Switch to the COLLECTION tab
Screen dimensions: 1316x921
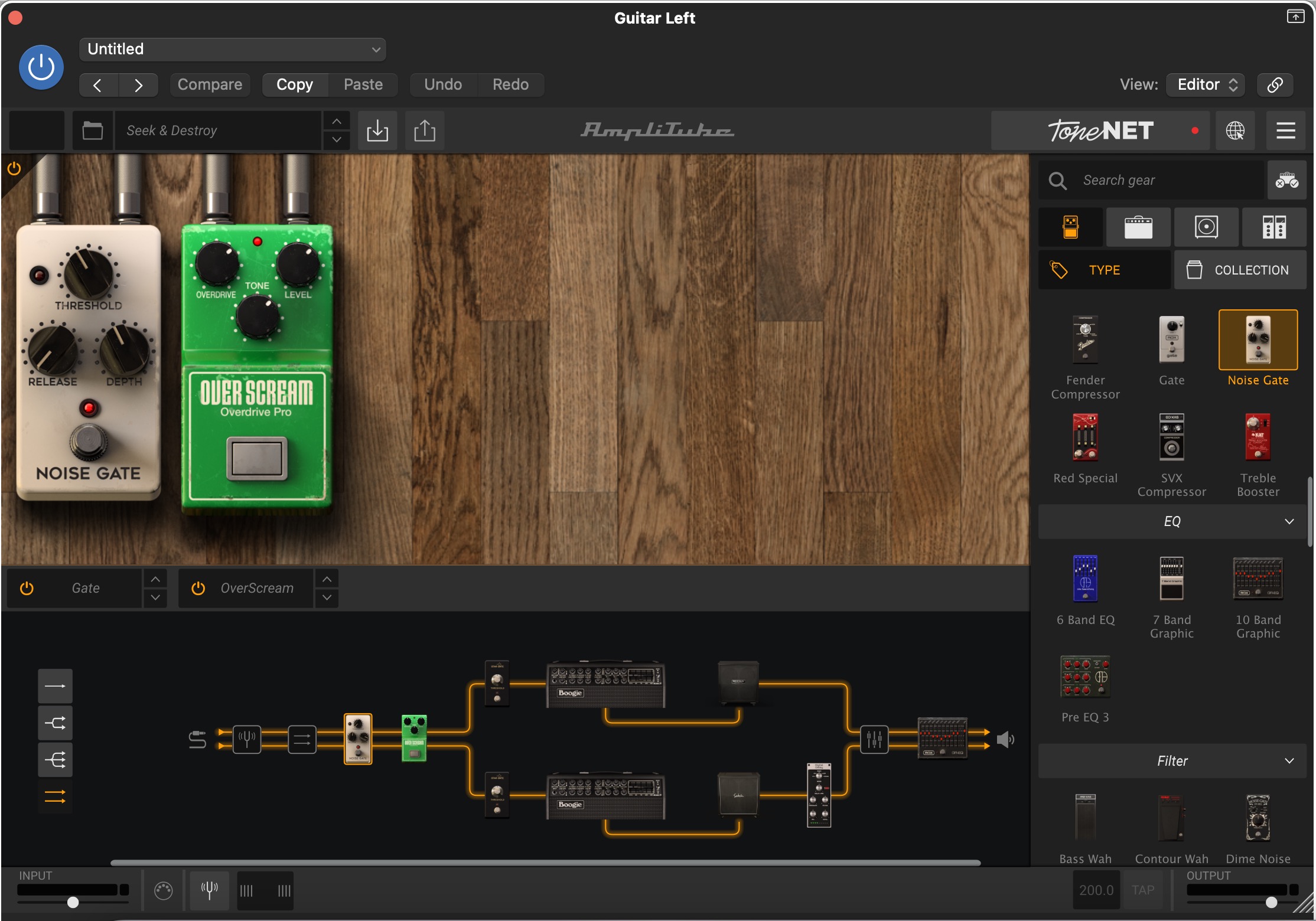[x=1240, y=270]
